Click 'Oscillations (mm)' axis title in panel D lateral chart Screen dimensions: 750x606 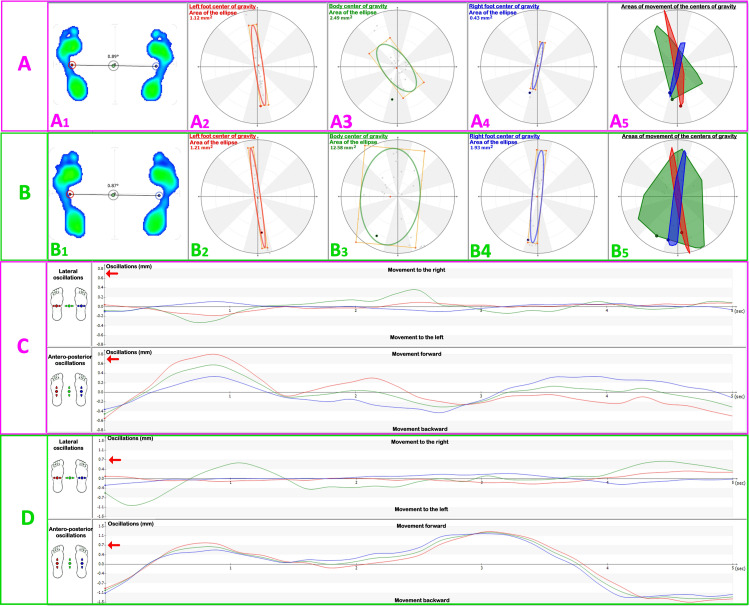[x=130, y=438]
